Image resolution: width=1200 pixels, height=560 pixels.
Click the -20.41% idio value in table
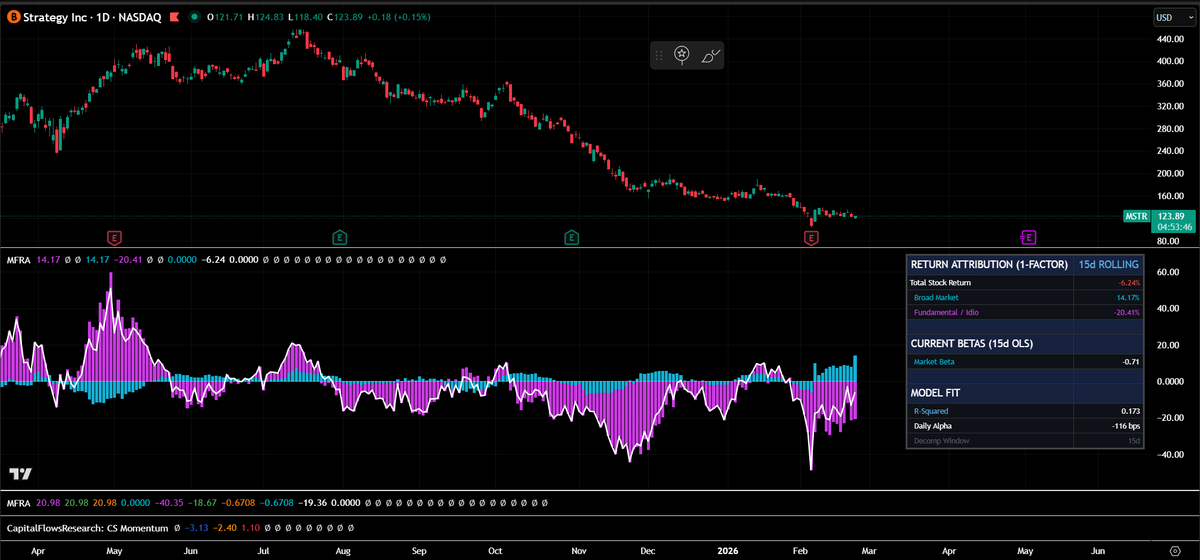pyautogui.click(x=1125, y=312)
